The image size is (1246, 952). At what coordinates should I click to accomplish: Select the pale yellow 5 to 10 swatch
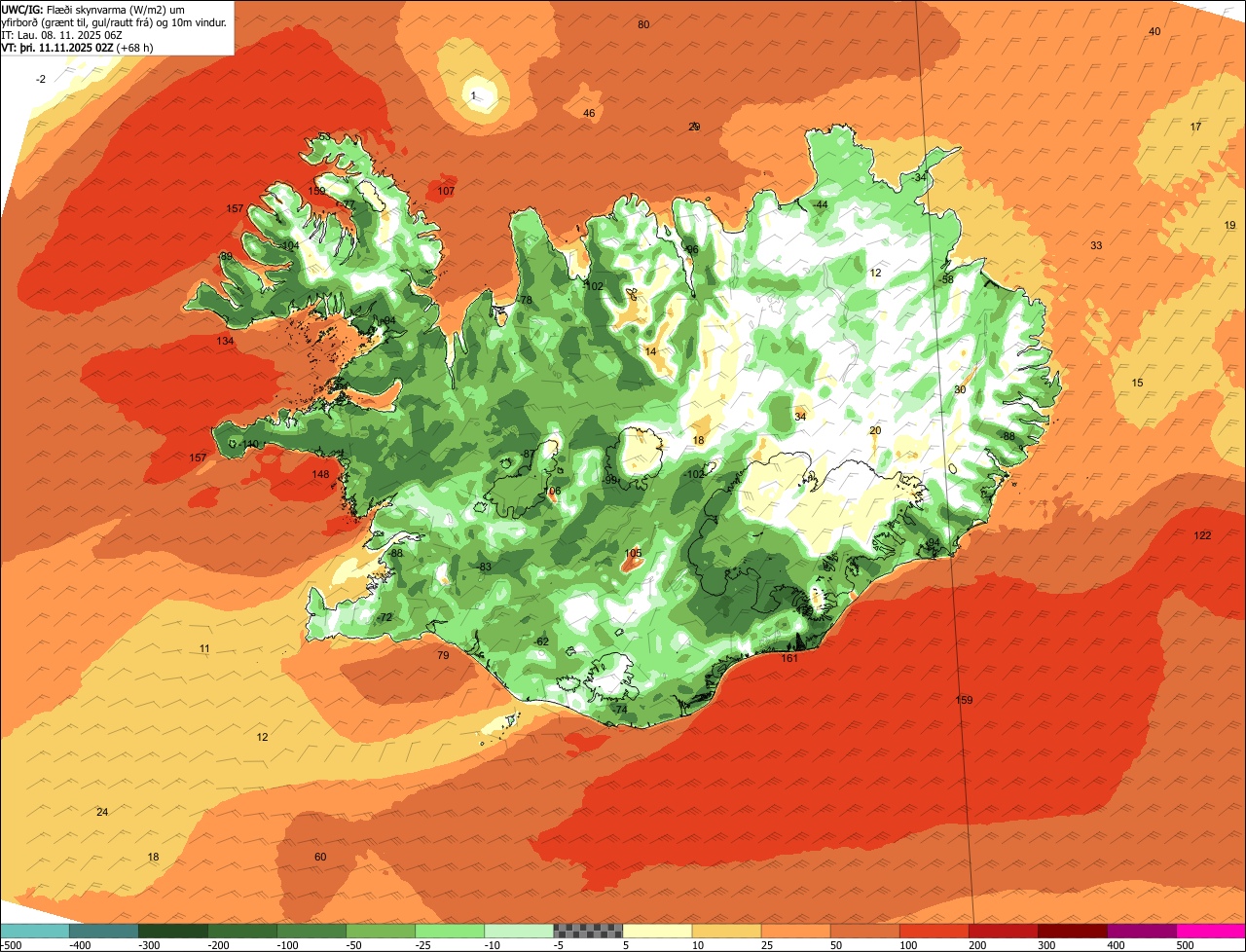[657, 931]
